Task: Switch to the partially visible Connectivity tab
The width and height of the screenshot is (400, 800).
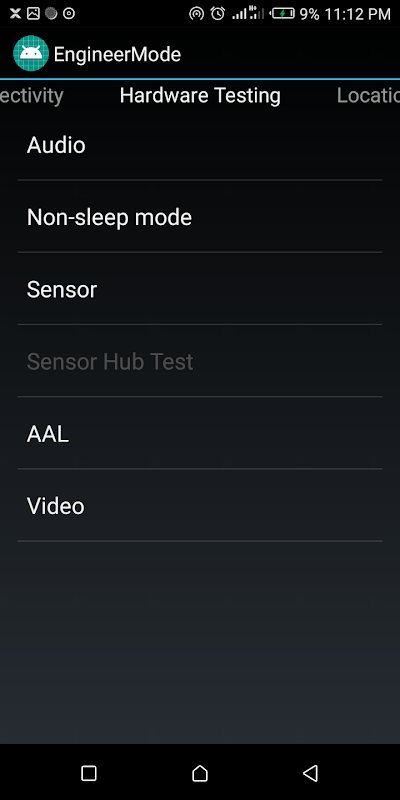Action: [32, 96]
